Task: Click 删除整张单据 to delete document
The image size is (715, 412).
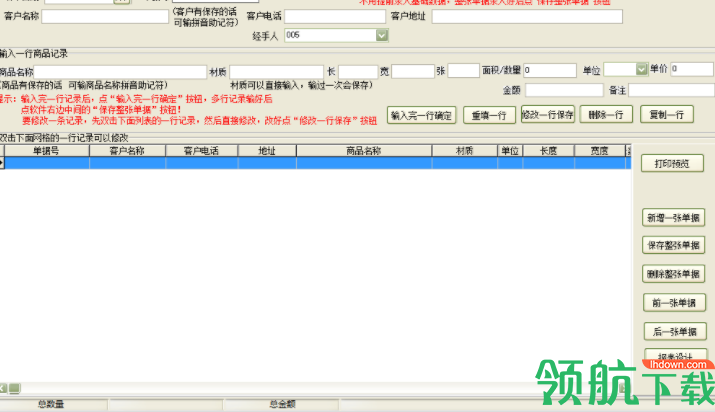Action: [674, 274]
